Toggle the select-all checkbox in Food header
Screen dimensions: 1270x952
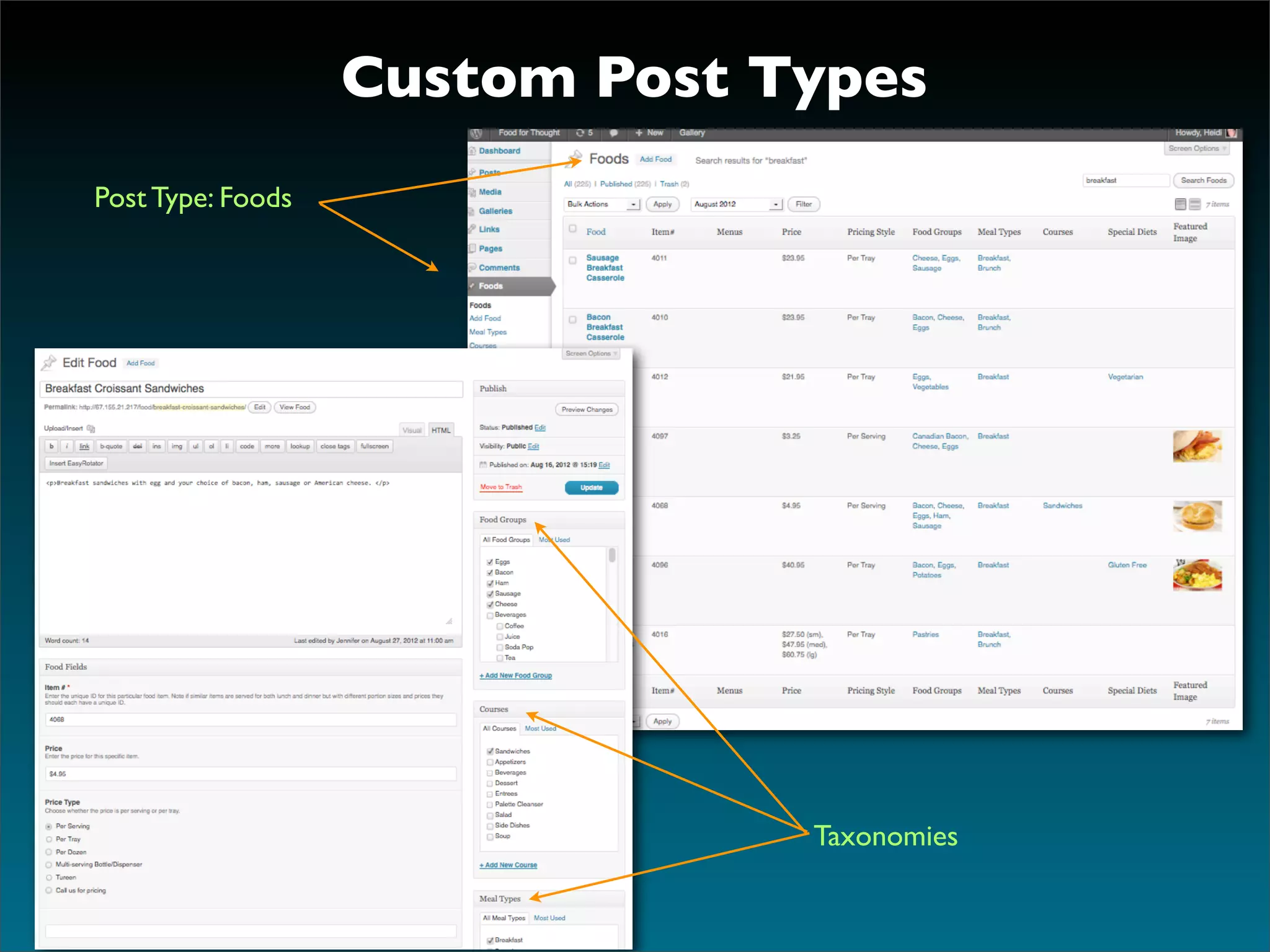tap(573, 228)
